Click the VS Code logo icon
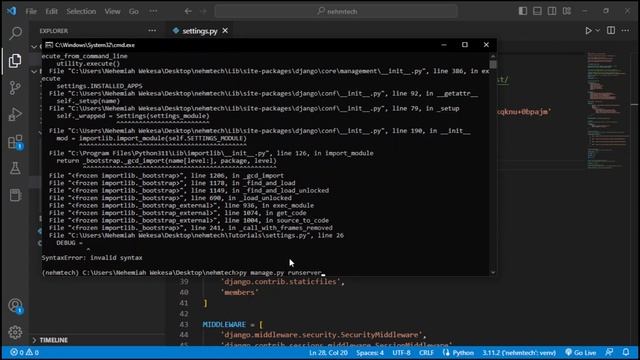640x360 pixels. click(x=11, y=11)
